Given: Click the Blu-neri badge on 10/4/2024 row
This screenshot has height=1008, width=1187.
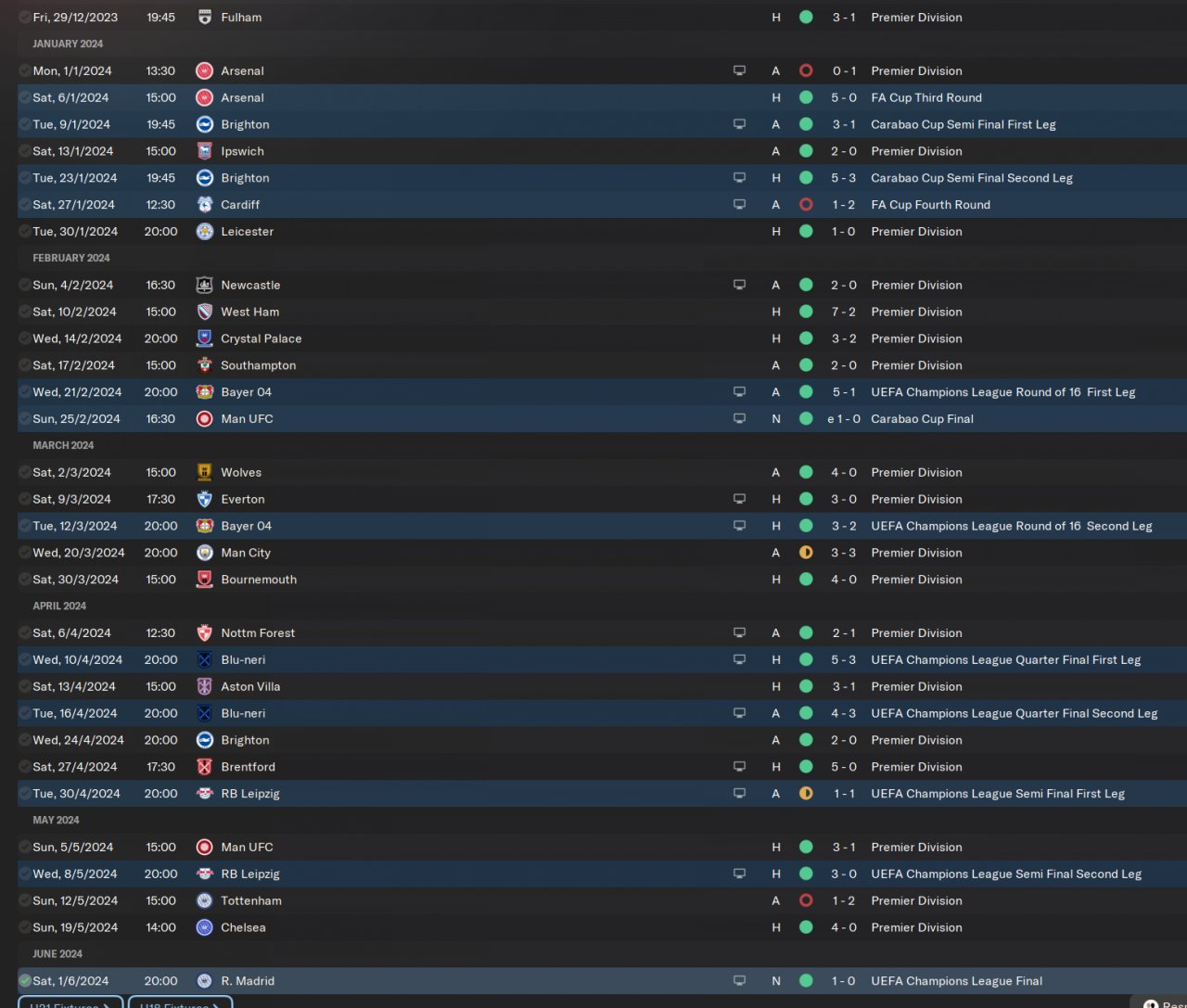Looking at the screenshot, I should (x=204, y=660).
